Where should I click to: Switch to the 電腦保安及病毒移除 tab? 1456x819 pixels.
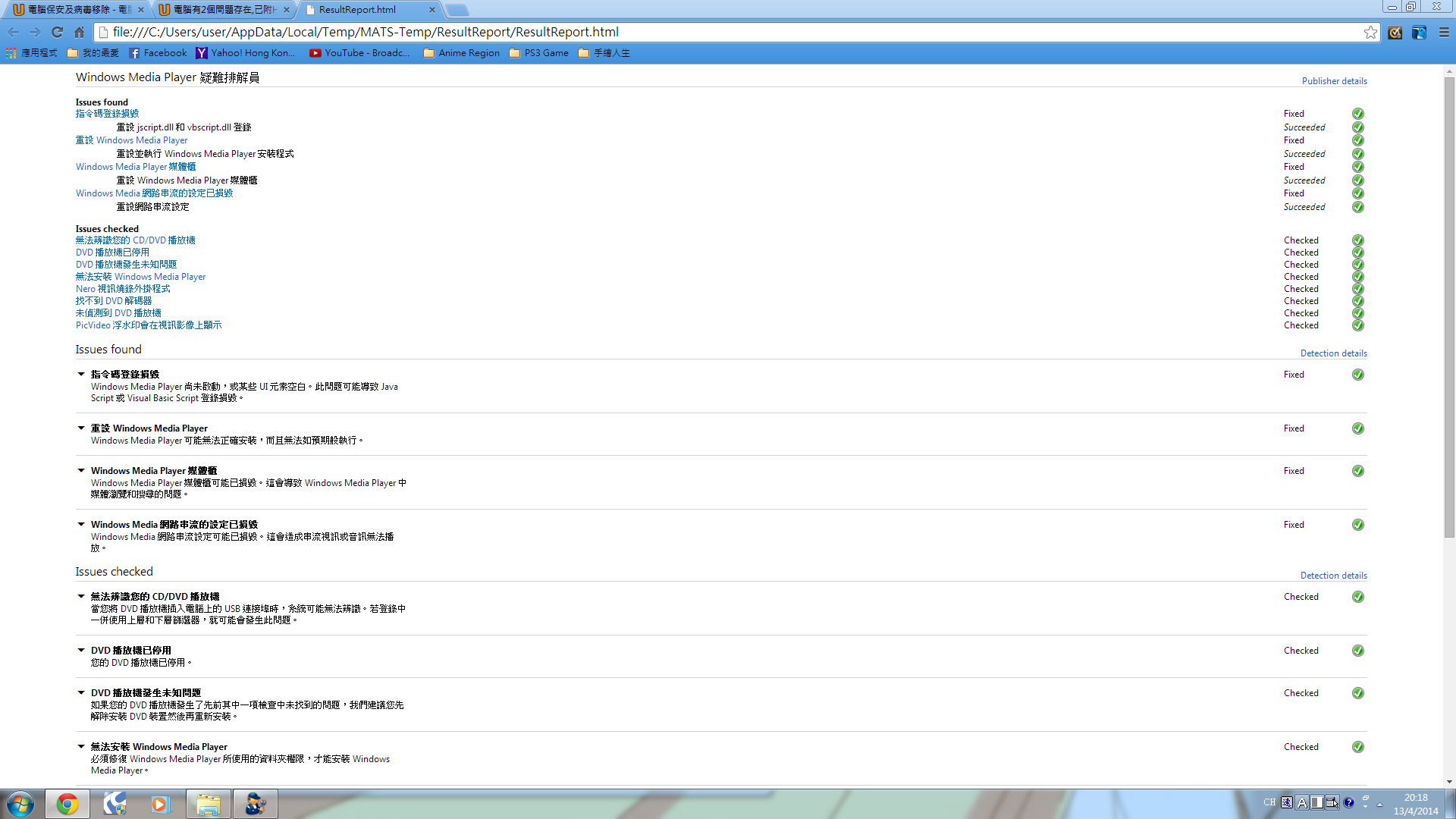point(76,10)
